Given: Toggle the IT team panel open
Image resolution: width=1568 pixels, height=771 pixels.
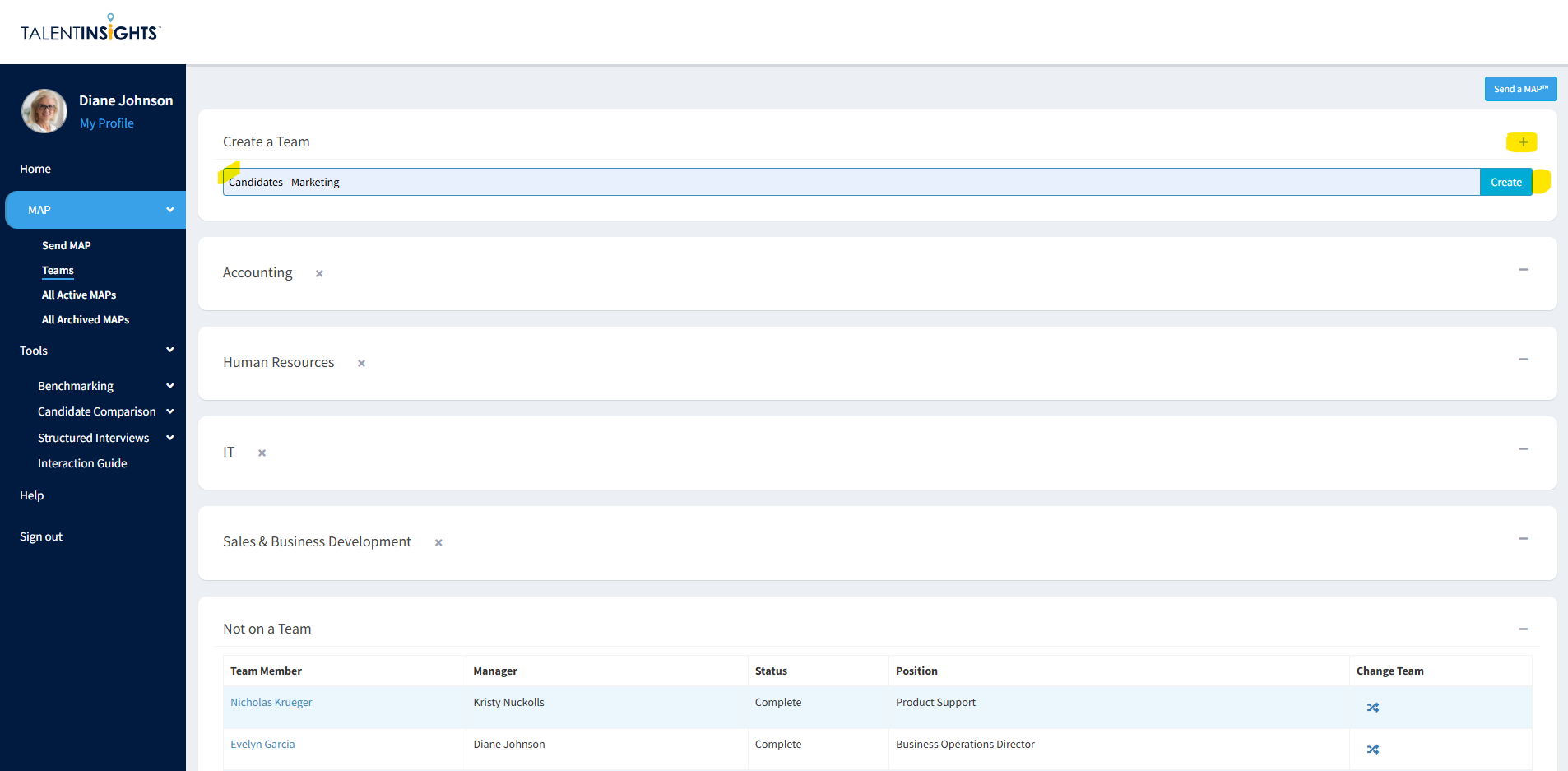Looking at the screenshot, I should point(1523,449).
